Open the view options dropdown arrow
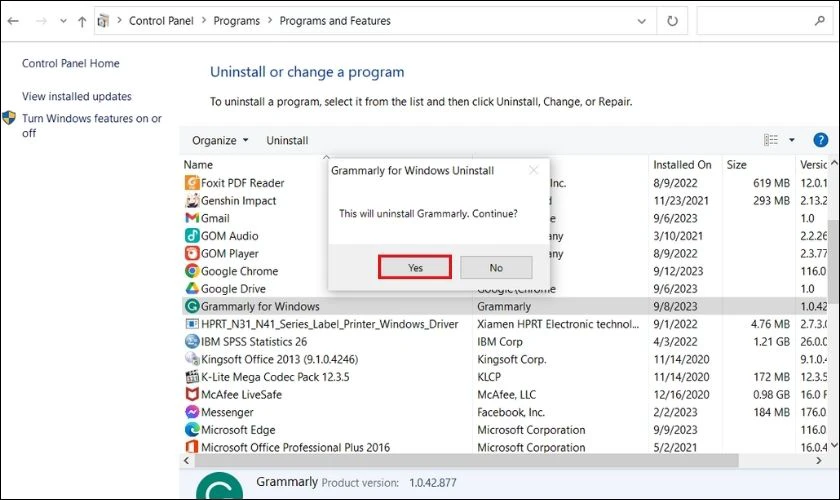Screen dimensions: 840x500 pos(792,140)
